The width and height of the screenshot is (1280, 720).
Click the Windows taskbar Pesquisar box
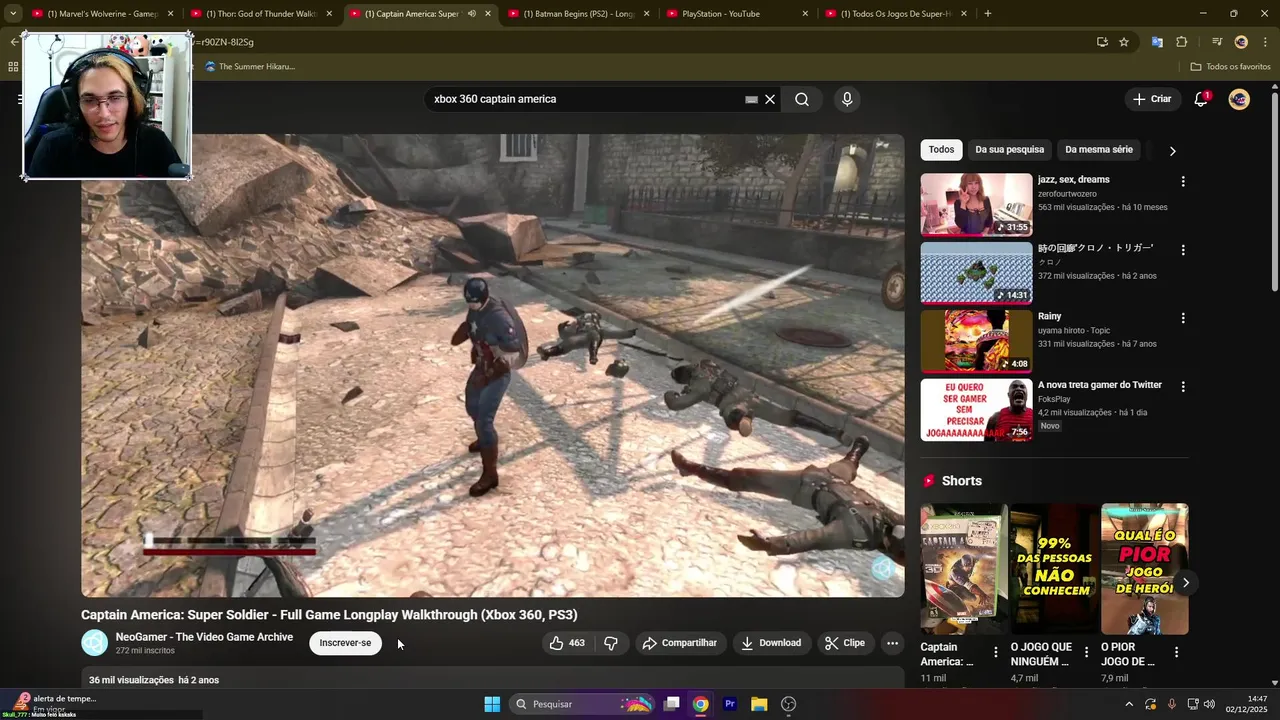583,704
